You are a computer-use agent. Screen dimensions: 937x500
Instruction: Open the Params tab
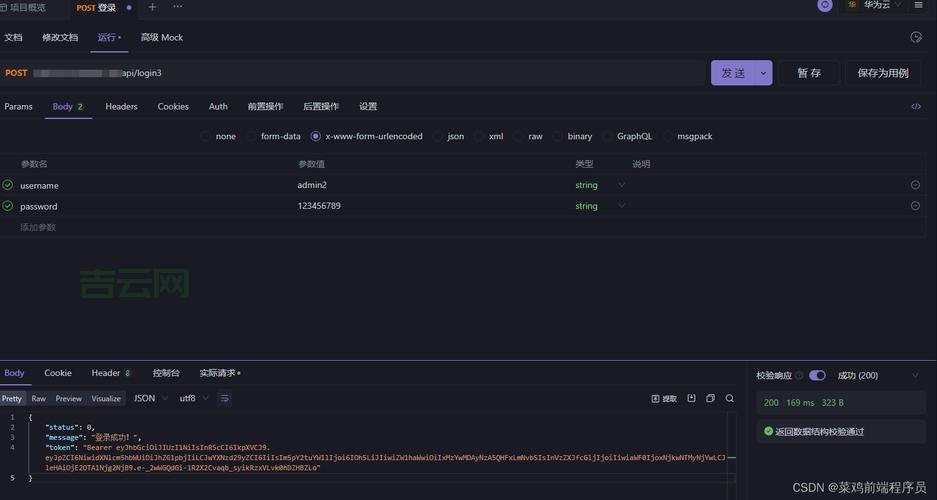[19, 106]
